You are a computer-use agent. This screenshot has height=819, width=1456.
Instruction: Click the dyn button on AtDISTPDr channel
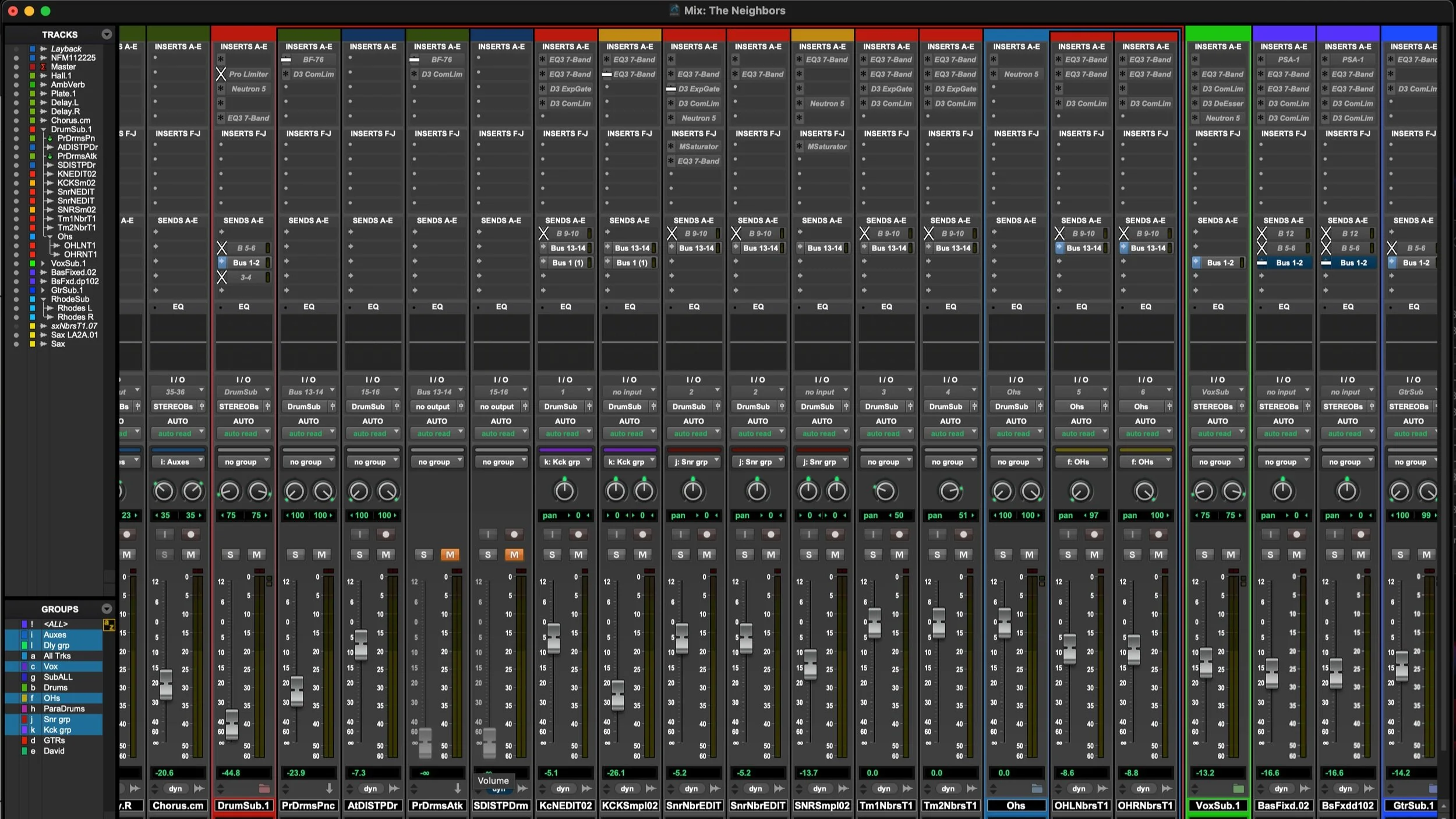point(370,789)
